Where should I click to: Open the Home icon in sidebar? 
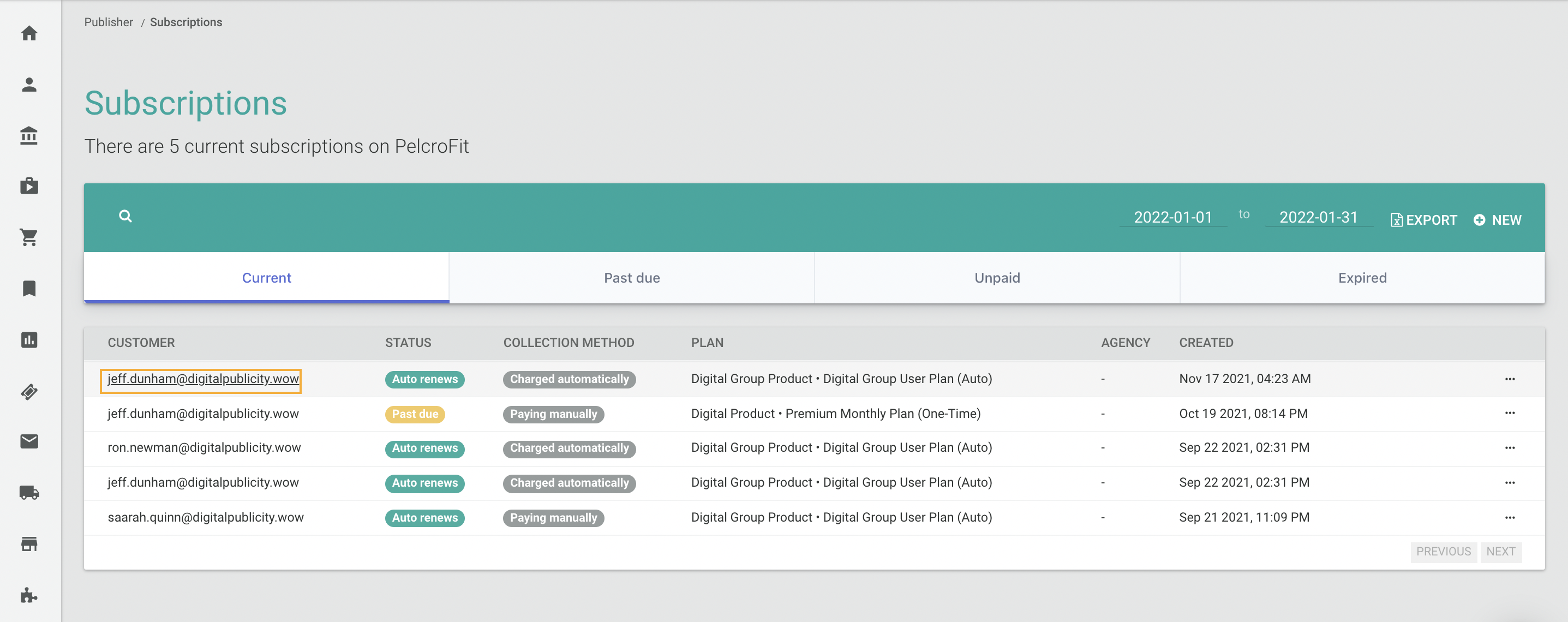point(29,33)
